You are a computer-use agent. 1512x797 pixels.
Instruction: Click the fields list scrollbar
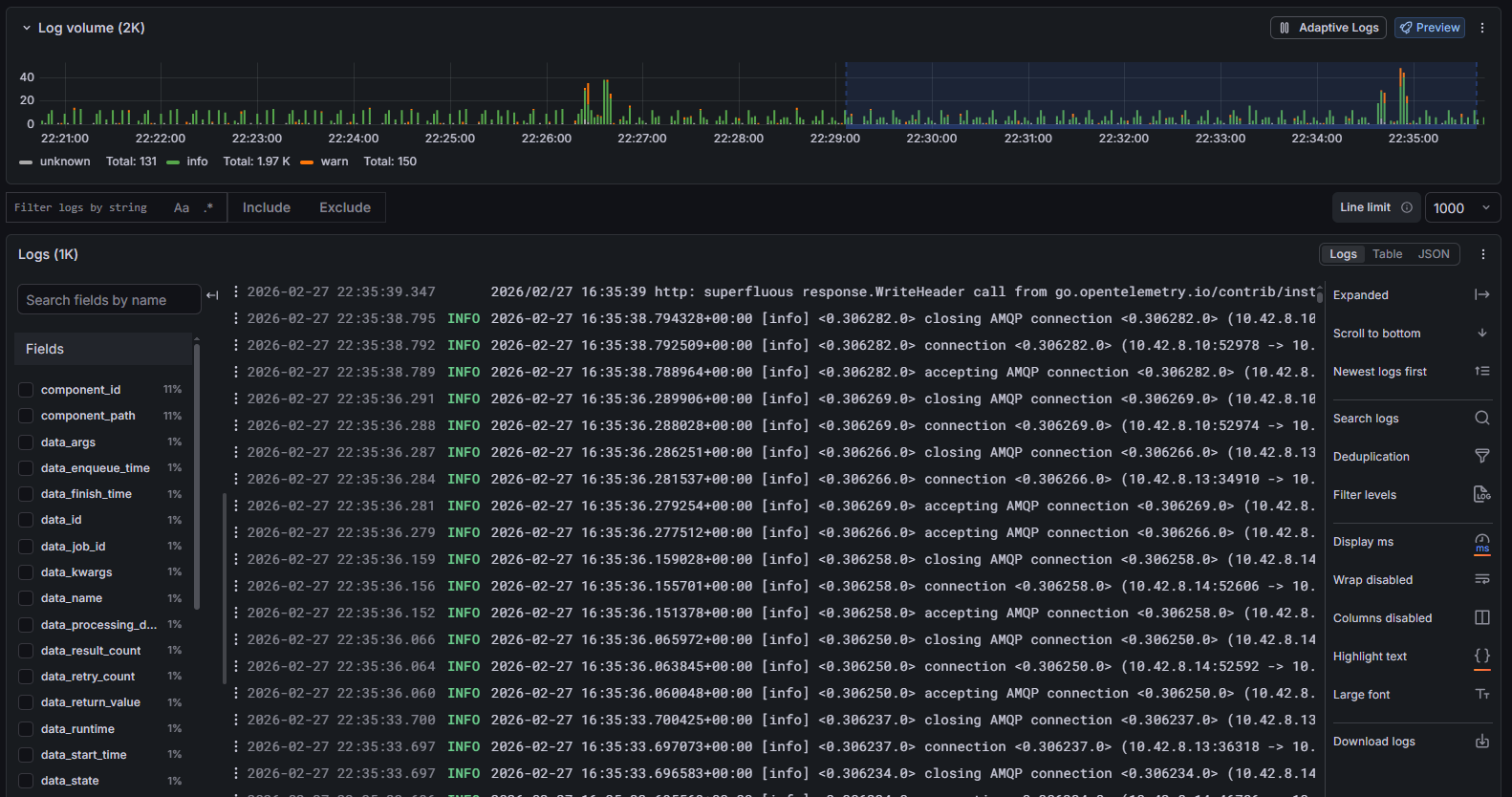[x=197, y=478]
